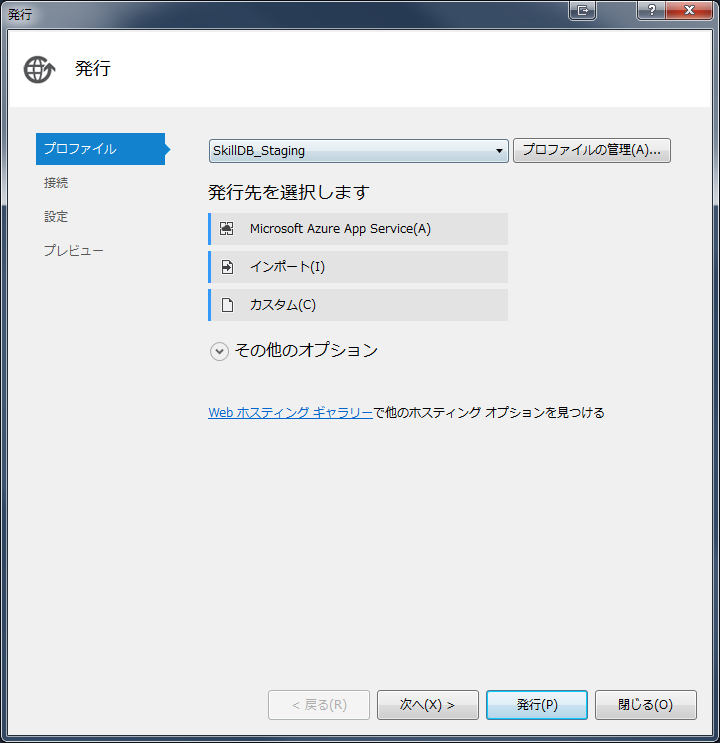Go to the プレビュー tab
This screenshot has height=743, width=720.
(x=73, y=250)
